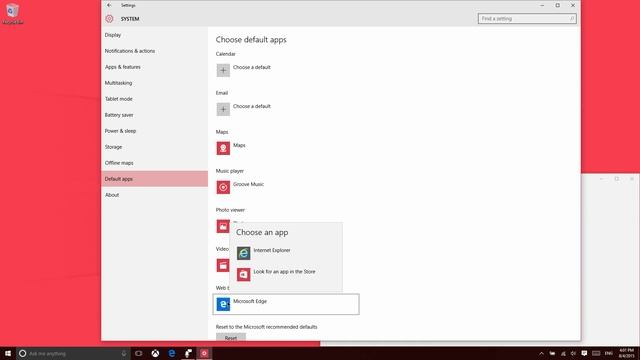Click the Microsoft Edge web browser entry

(286, 304)
